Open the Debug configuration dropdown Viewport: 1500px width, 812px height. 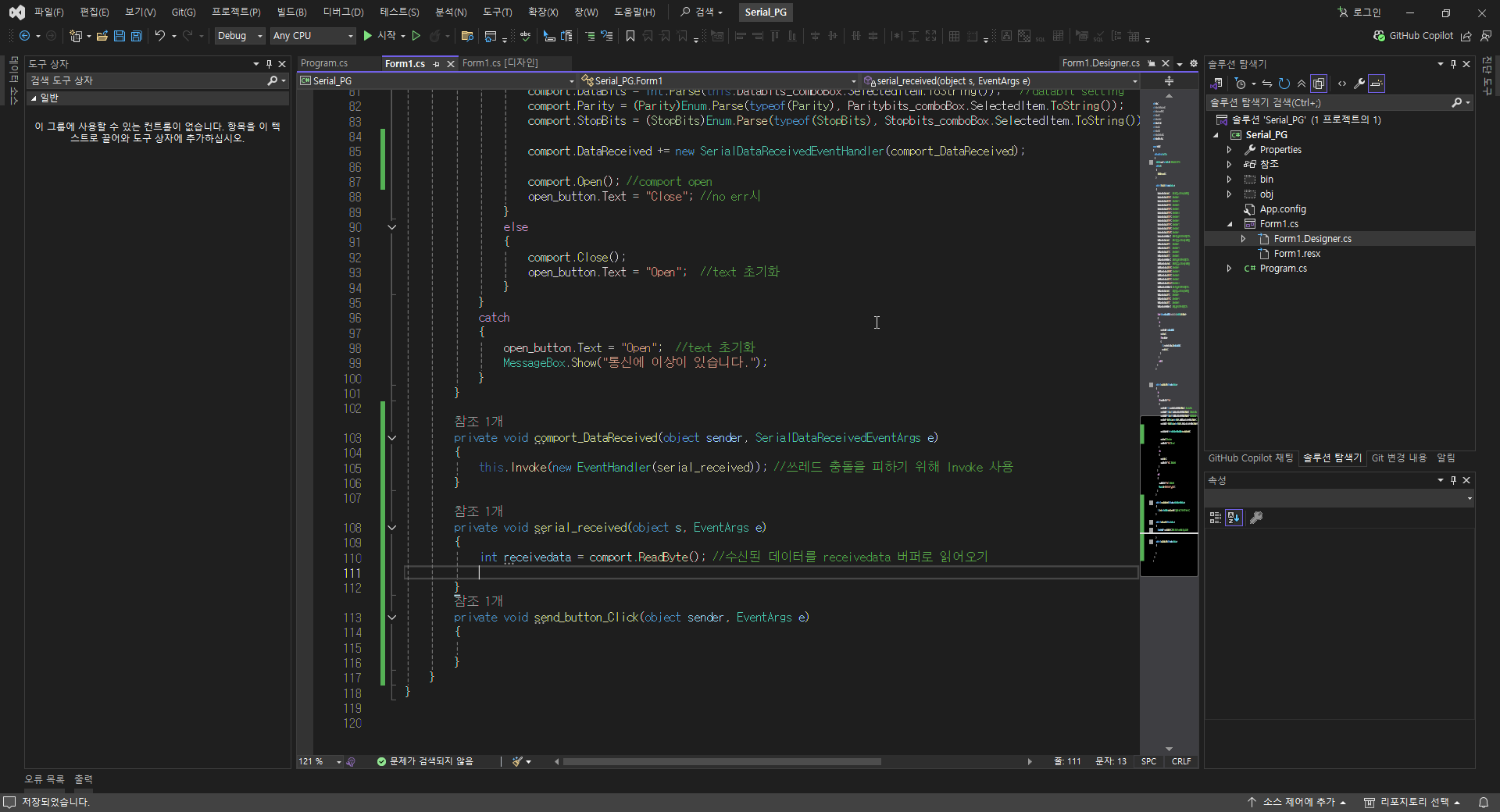(x=240, y=36)
